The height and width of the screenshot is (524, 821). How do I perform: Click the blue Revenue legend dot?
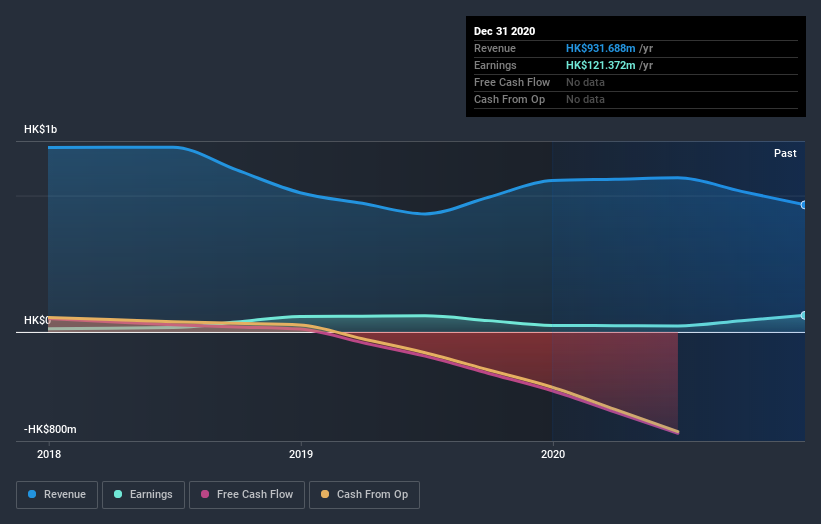pos(32,494)
